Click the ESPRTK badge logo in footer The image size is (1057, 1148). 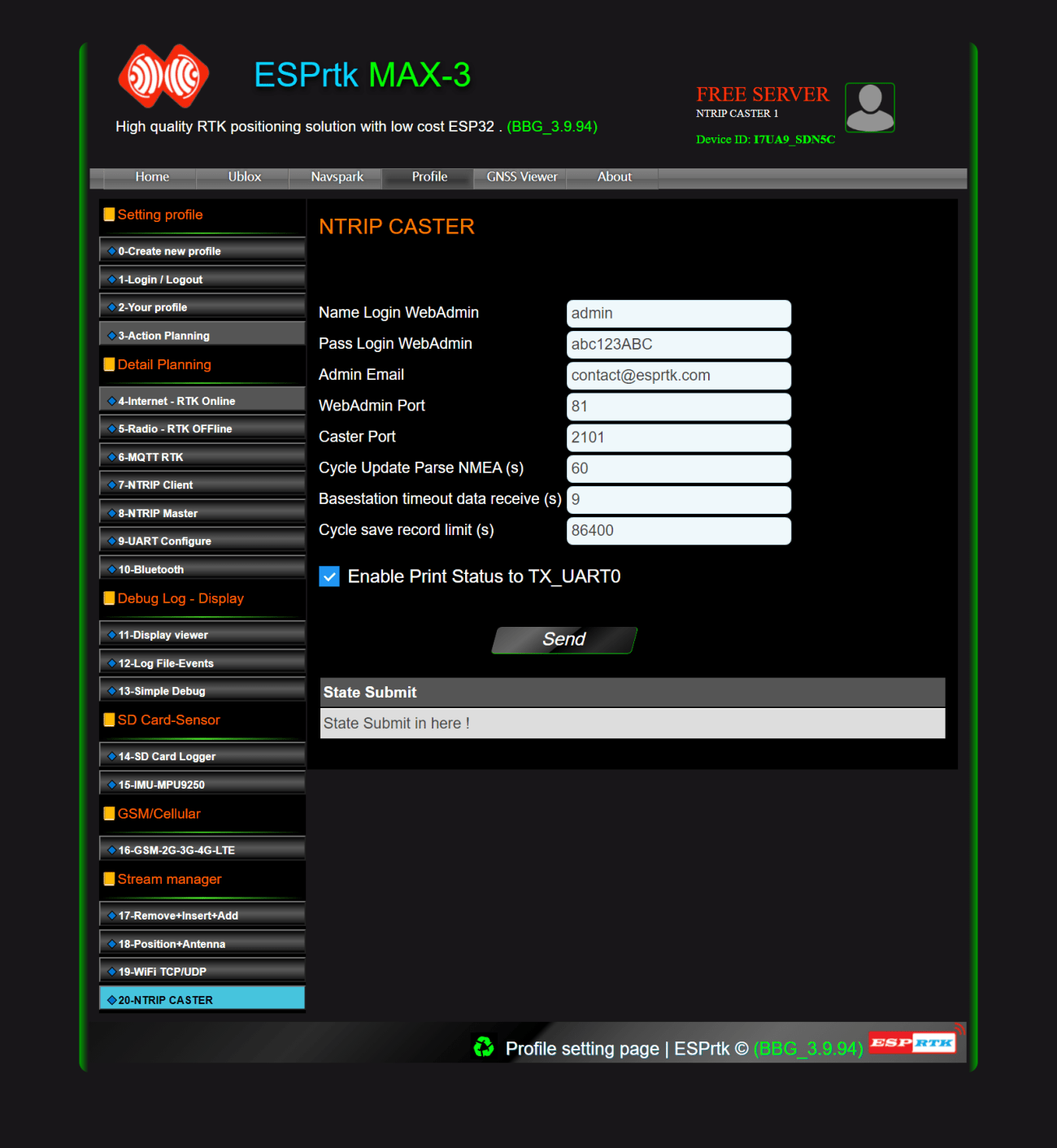click(914, 1042)
